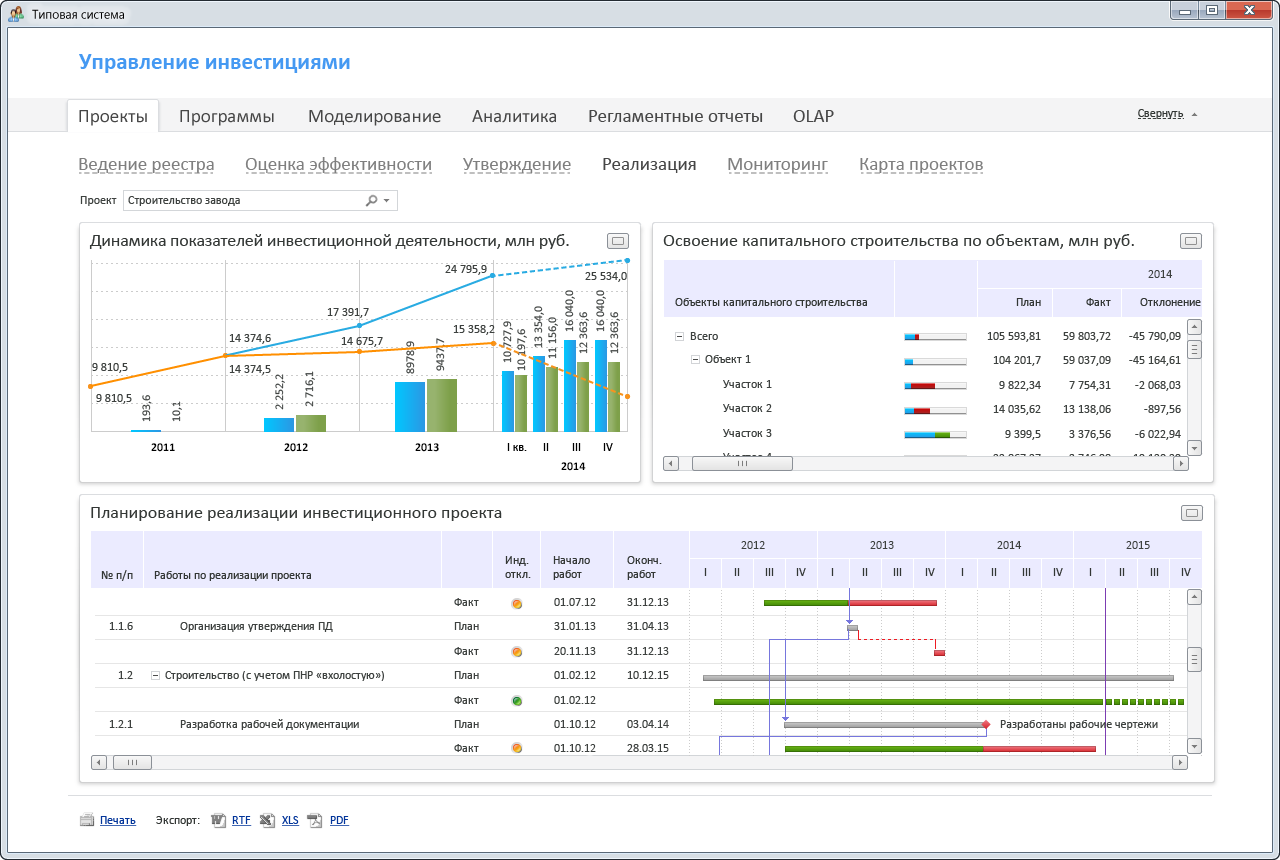Collapse the Строительство task group row
1280x860 pixels.
tap(155, 676)
